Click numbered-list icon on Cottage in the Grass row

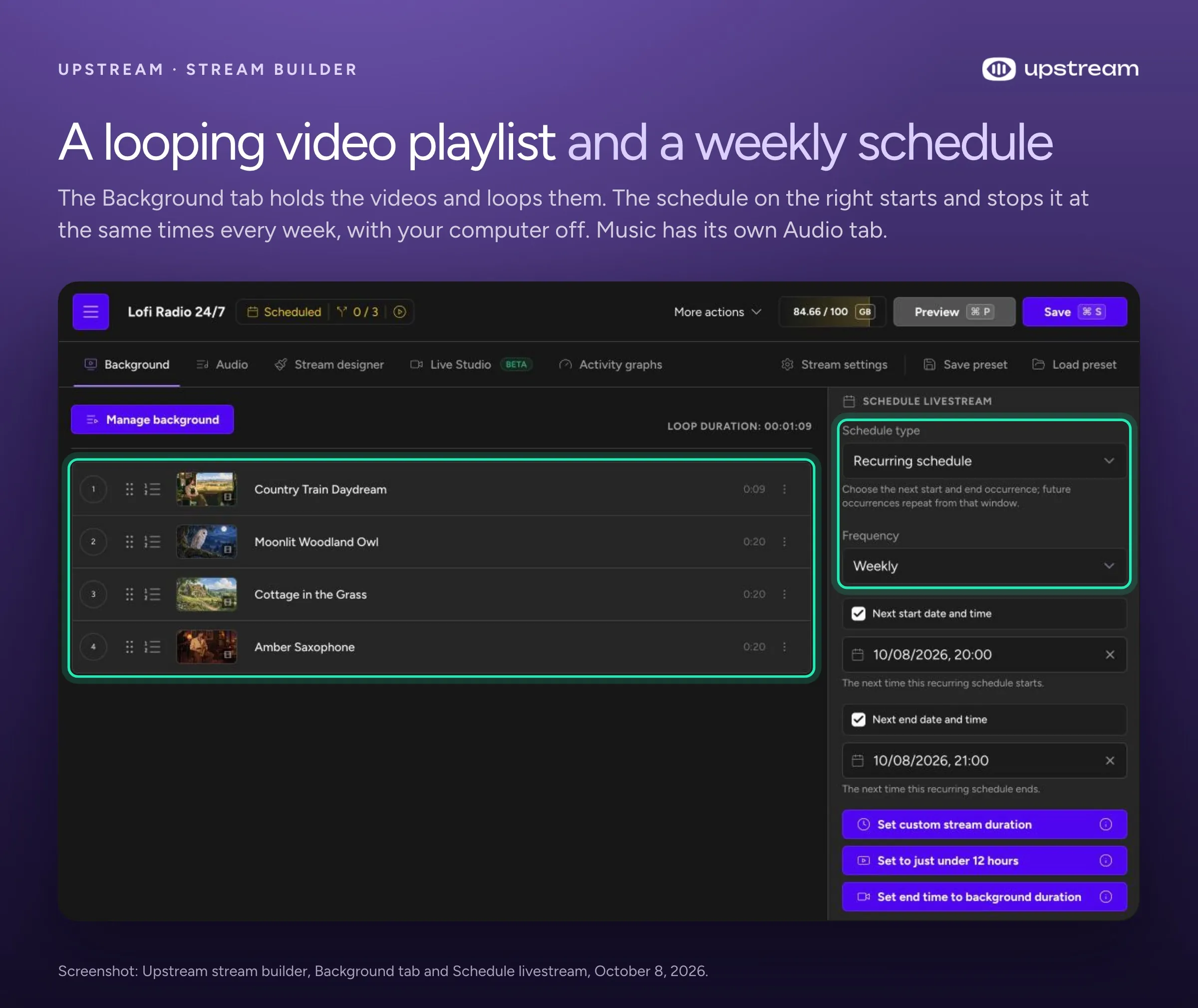(x=152, y=594)
